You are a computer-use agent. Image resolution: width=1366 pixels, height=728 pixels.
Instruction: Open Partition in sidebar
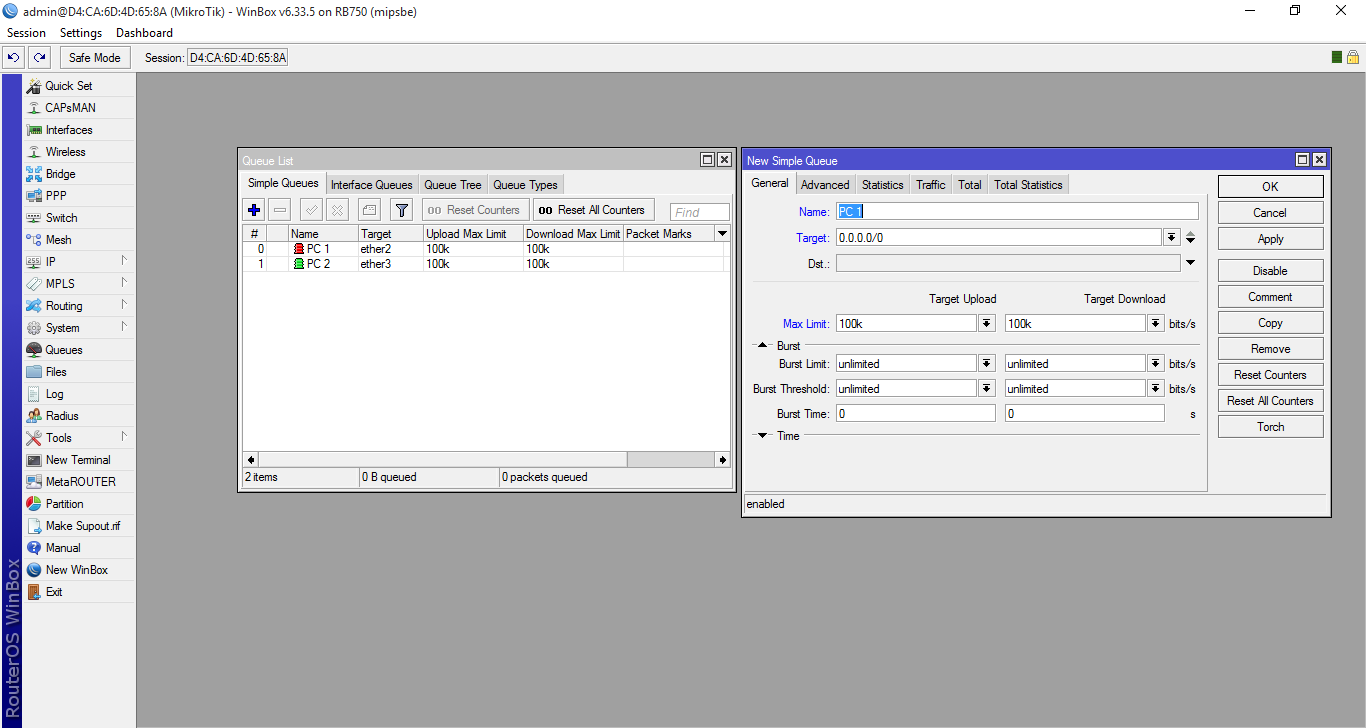coord(64,504)
